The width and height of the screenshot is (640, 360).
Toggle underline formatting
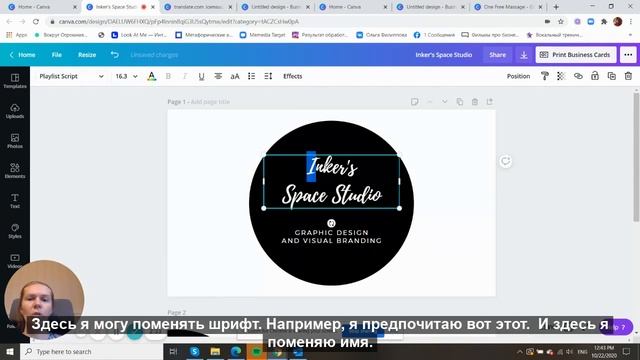201,76
